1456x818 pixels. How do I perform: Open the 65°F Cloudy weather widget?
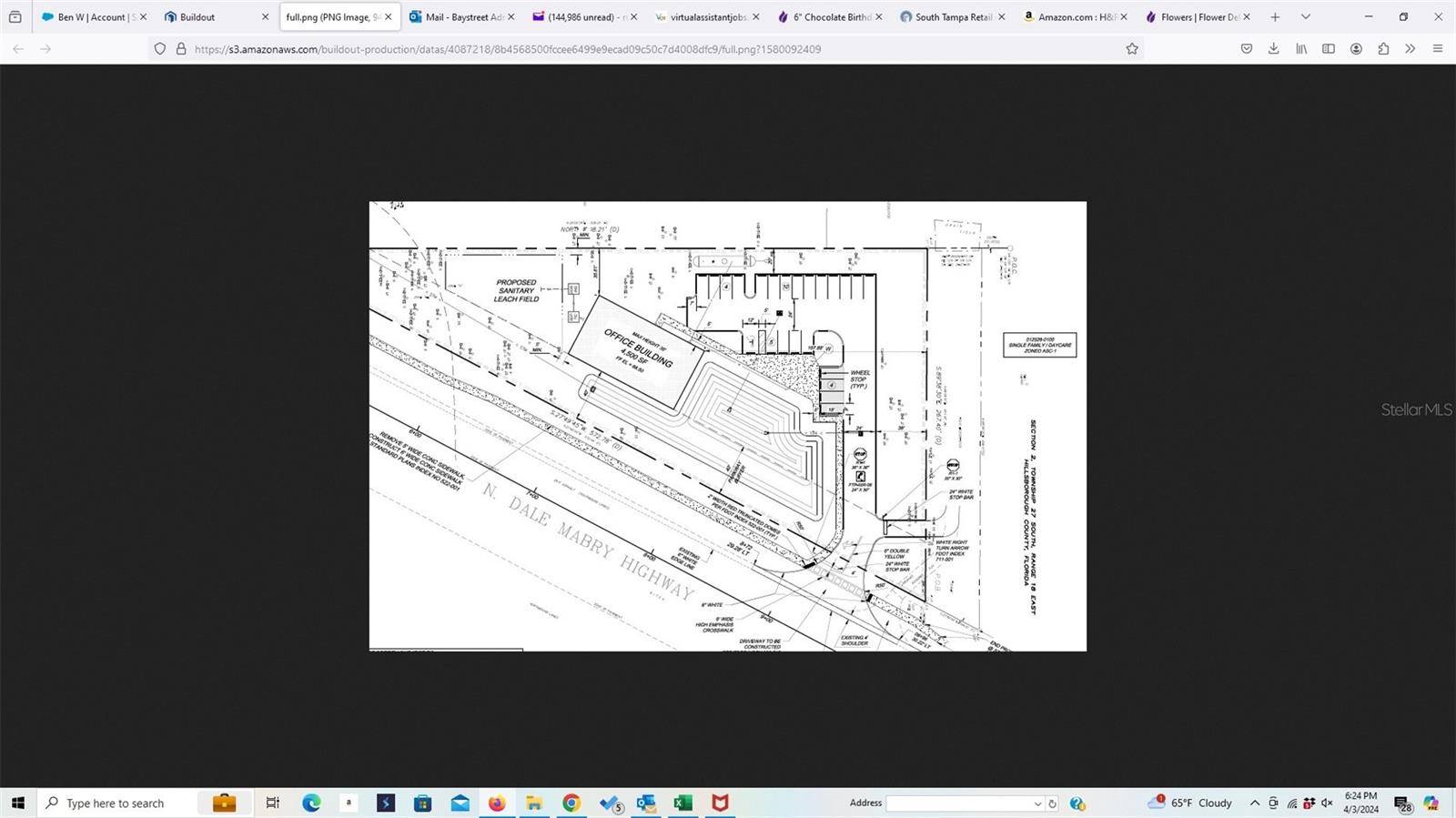point(1190,803)
